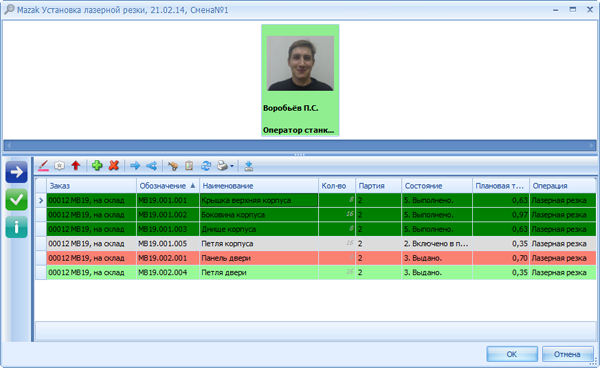Click the Кол-во column header

pos(337,186)
